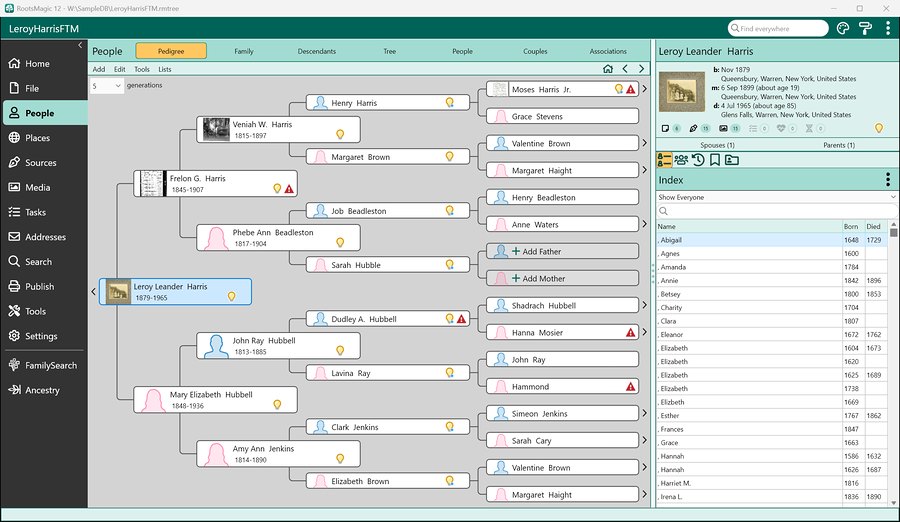Expand ancestors beyond Simeon Jenkins
Image resolution: width=900 pixels, height=522 pixels.
pyautogui.click(x=645, y=413)
